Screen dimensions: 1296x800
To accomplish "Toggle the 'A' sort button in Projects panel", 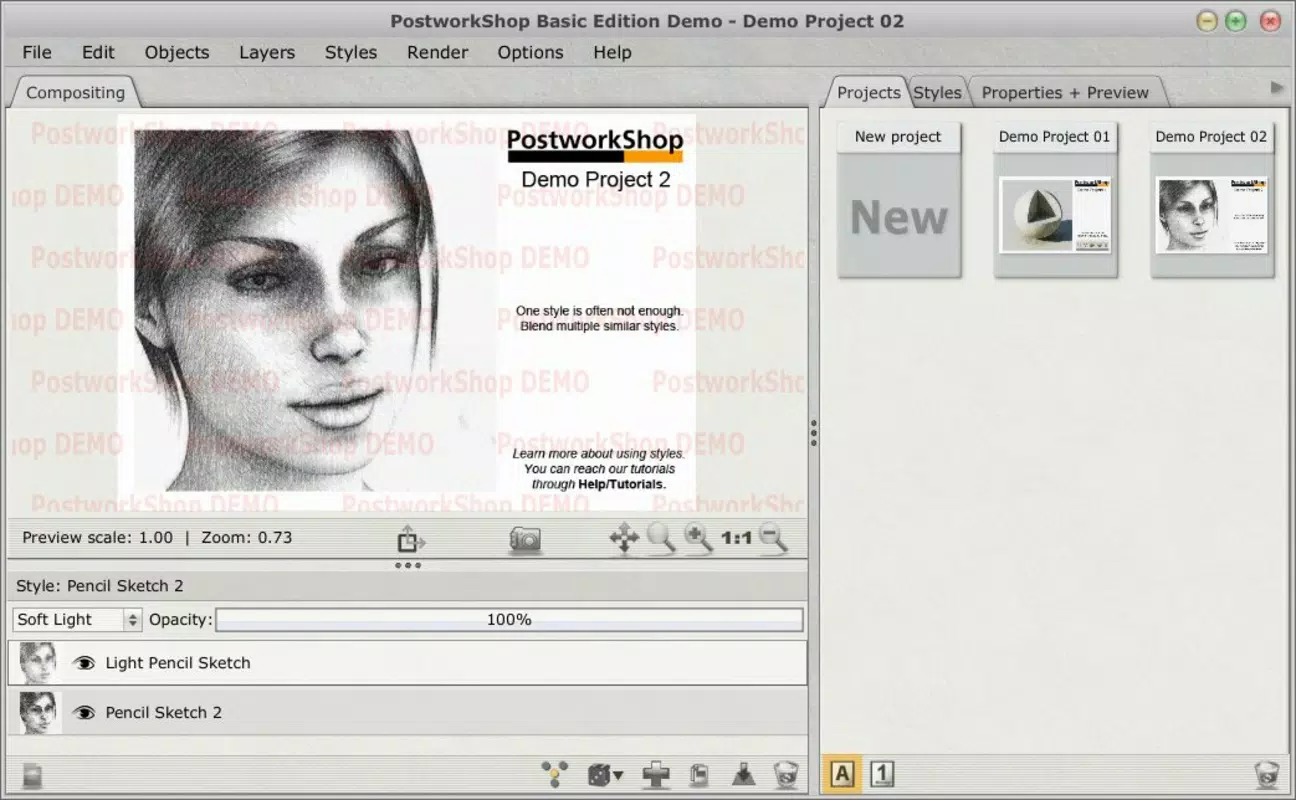I will [x=842, y=774].
